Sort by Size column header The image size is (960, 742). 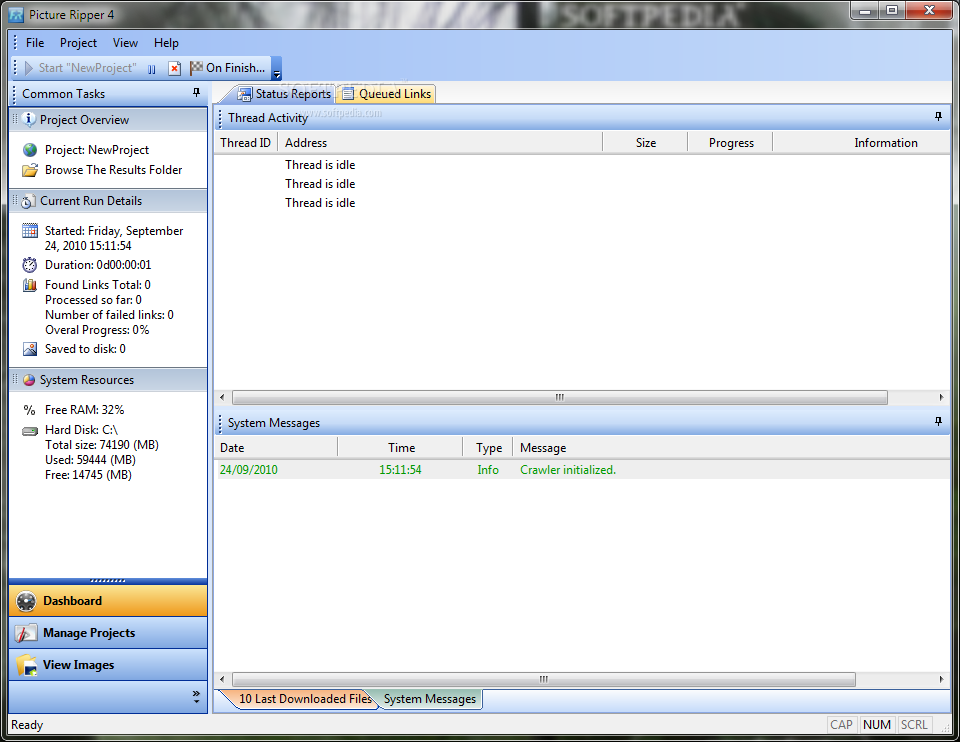point(645,143)
